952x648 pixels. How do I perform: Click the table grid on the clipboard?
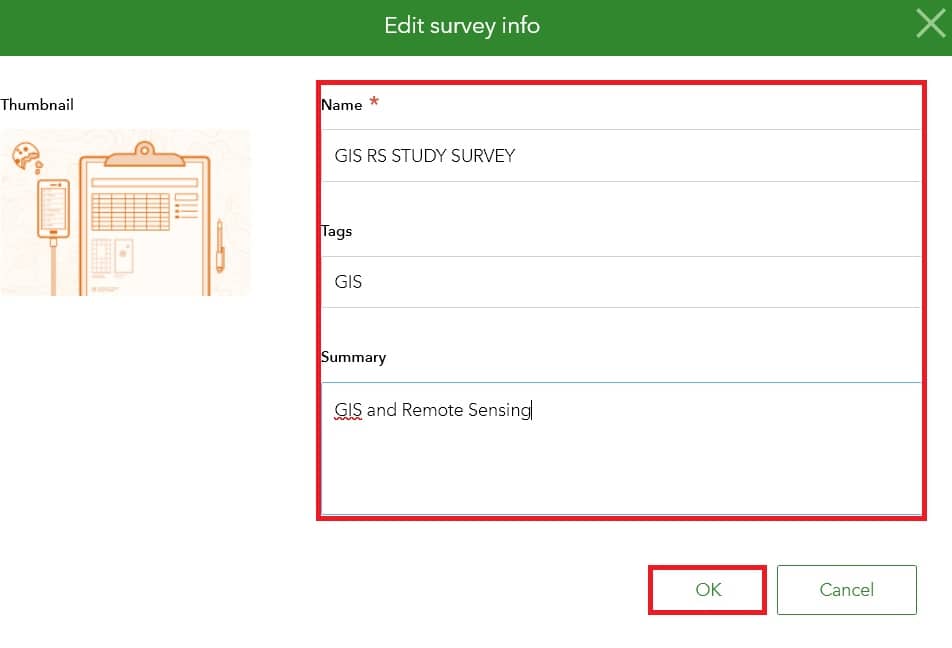(131, 212)
